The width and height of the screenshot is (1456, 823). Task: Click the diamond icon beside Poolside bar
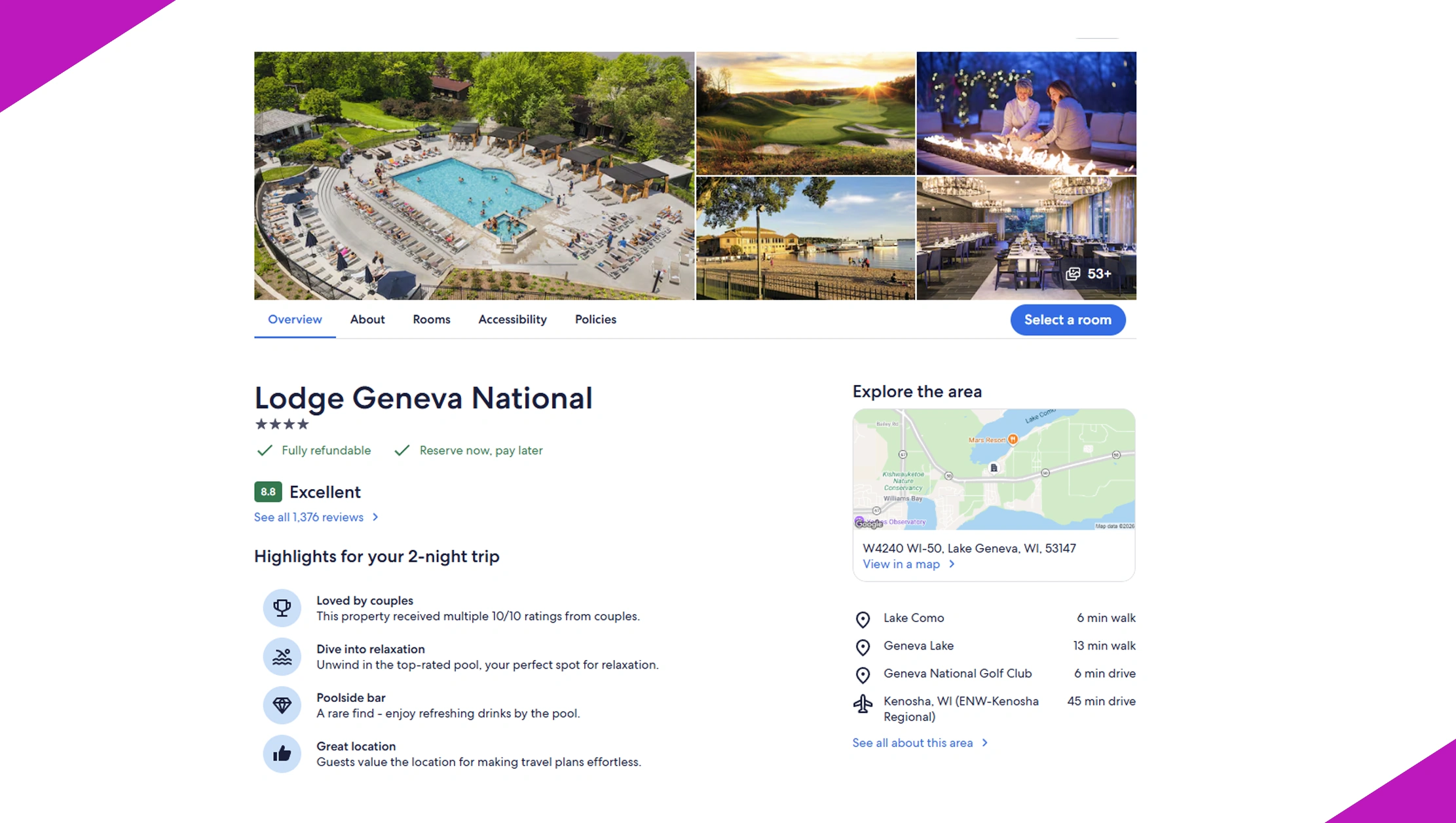(282, 705)
